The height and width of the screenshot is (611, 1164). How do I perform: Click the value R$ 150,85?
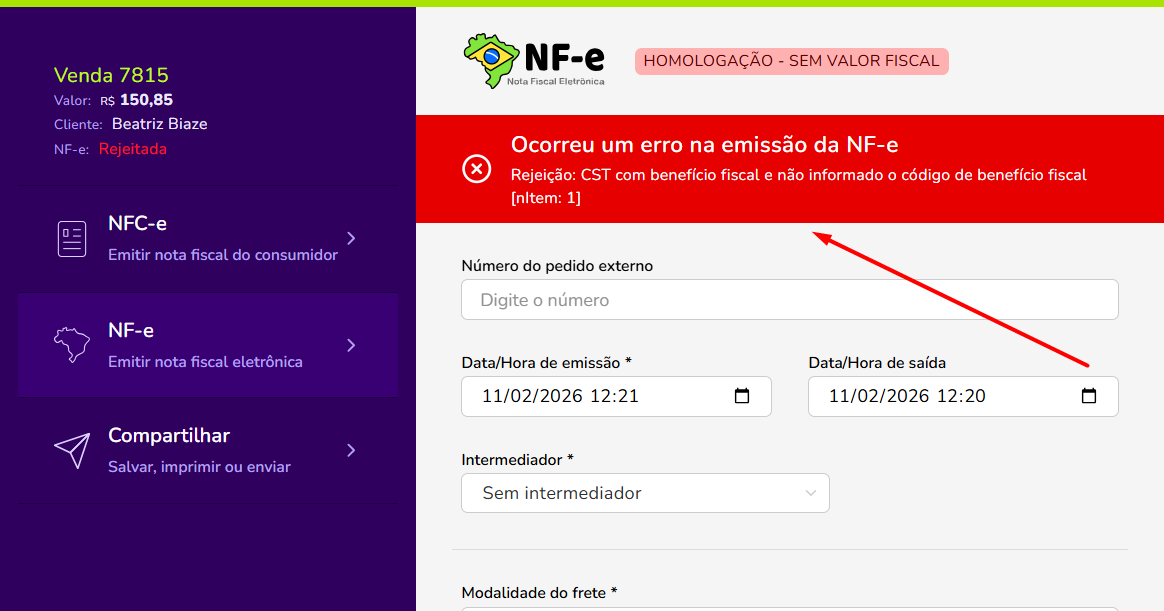click(137, 100)
